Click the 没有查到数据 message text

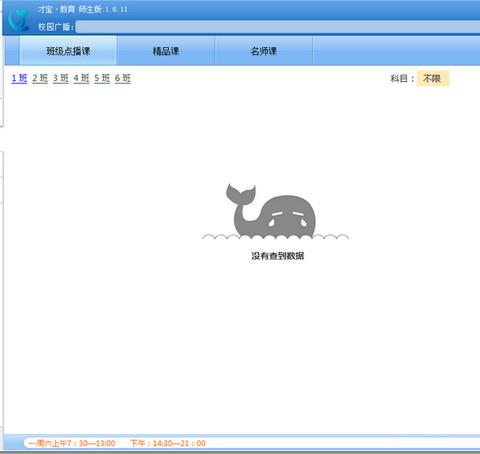(x=278, y=256)
